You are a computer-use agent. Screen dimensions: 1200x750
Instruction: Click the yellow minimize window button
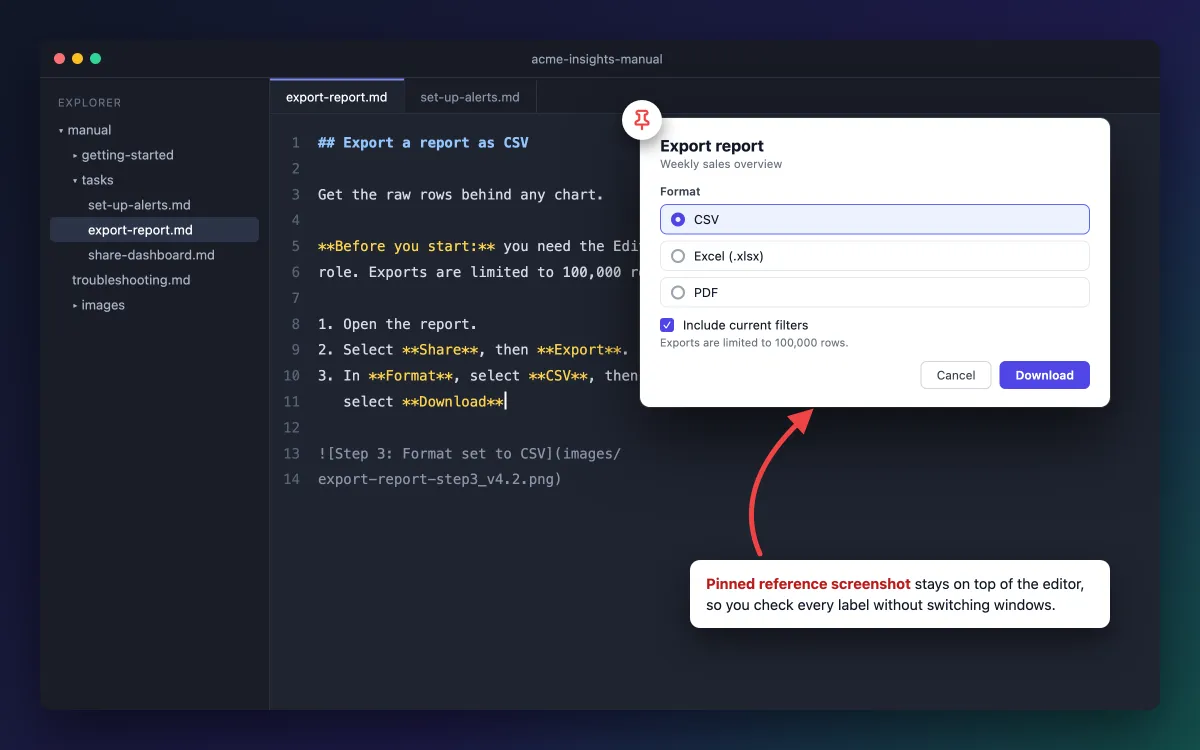(77, 59)
